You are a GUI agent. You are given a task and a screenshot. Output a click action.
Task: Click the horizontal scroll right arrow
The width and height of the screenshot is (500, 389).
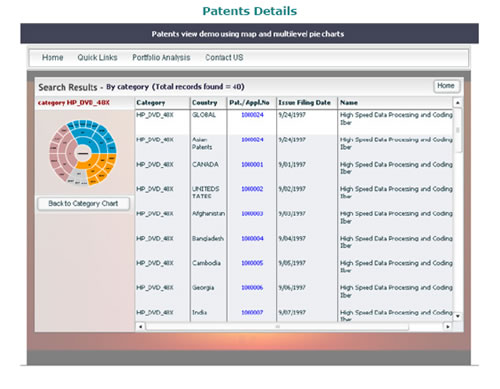pos(447,326)
